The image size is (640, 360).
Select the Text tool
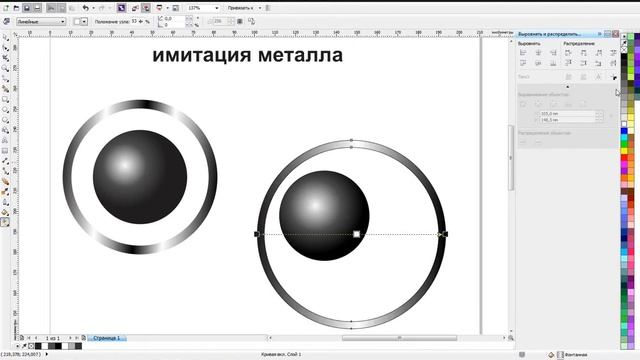(x=5, y=140)
